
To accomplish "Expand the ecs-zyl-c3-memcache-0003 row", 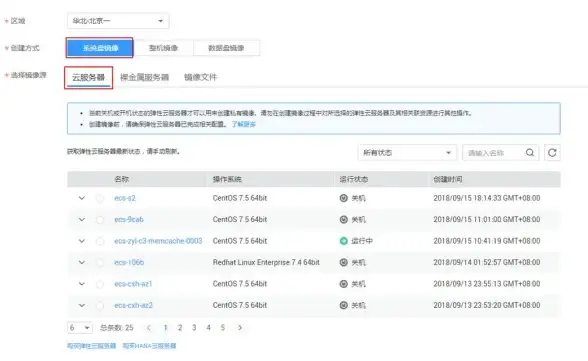I will point(82,241).
